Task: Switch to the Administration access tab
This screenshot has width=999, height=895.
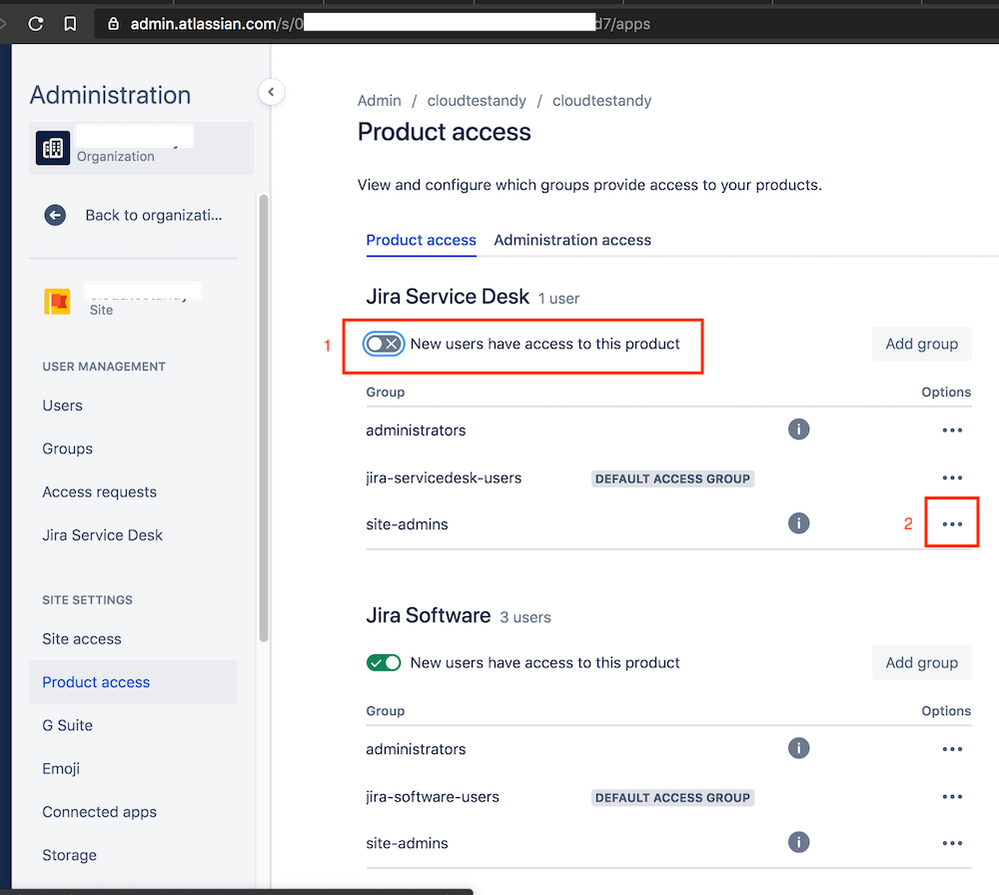Action: click(572, 240)
